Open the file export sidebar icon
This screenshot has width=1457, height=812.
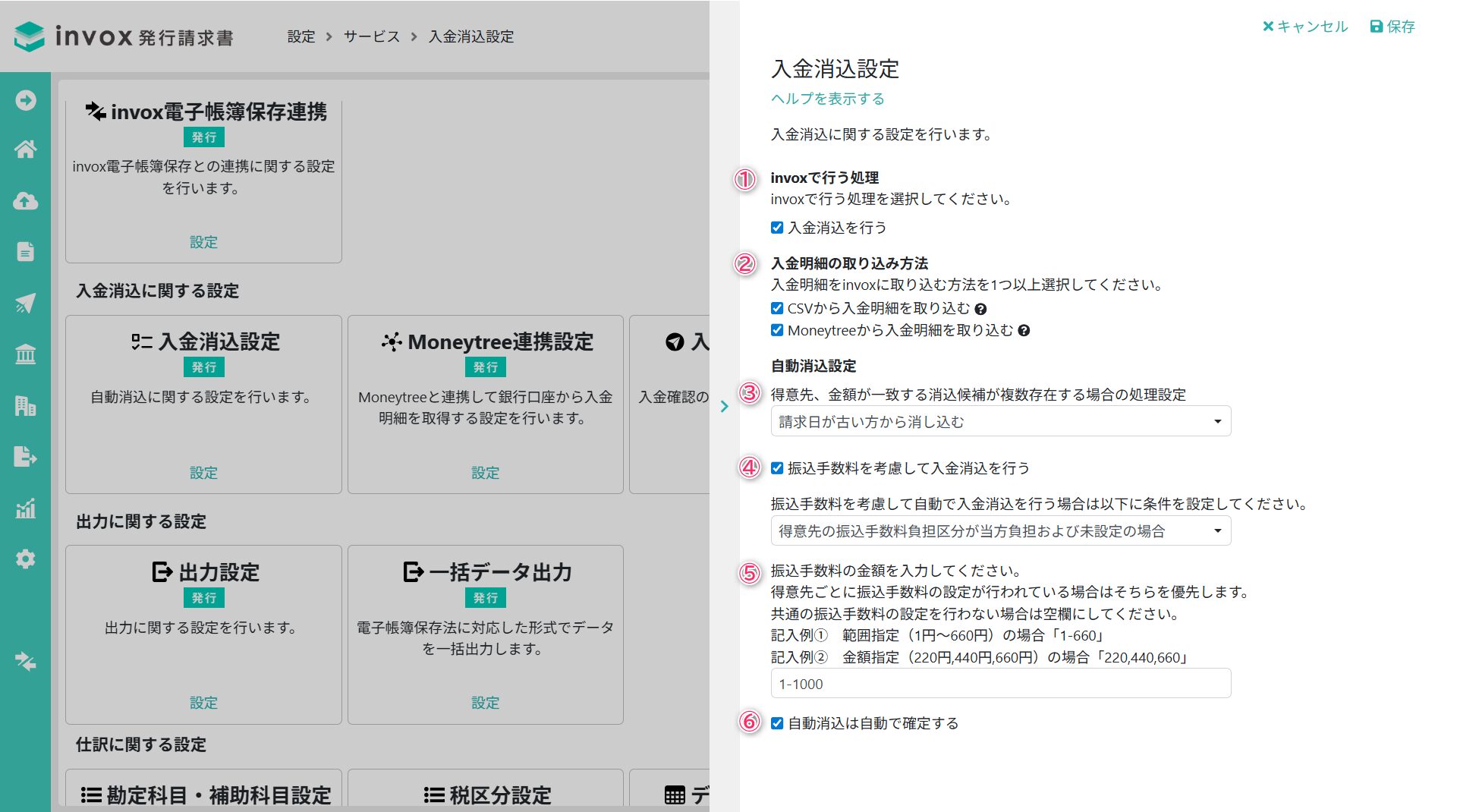point(26,456)
